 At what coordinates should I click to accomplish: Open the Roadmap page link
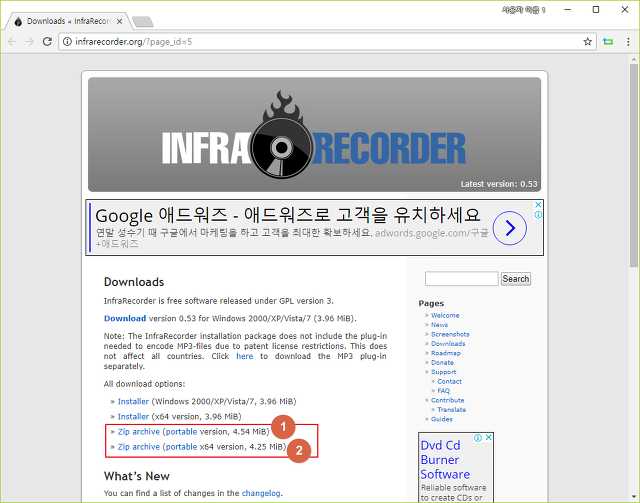[x=446, y=353]
